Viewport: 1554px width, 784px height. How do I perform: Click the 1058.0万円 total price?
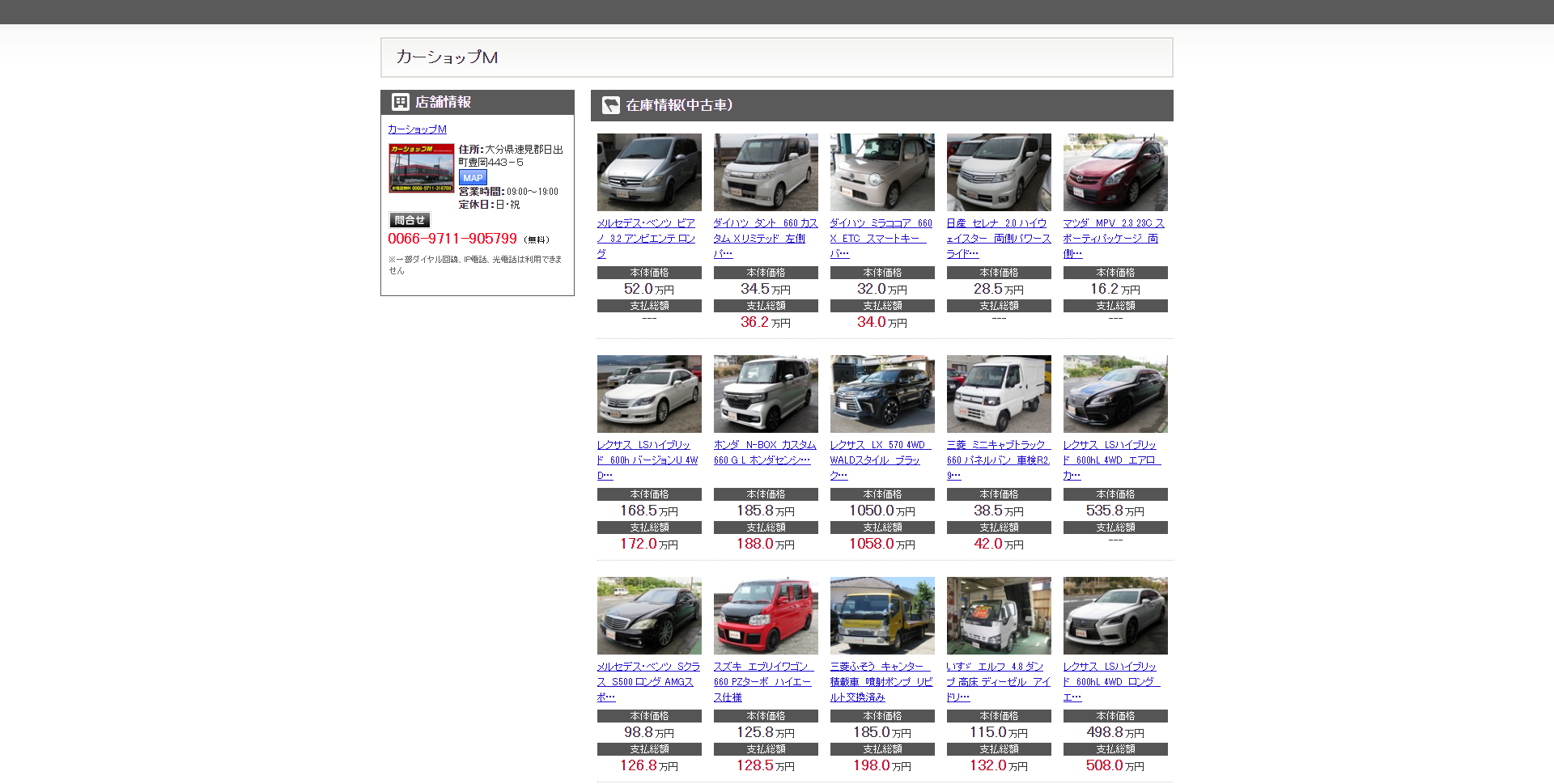[x=882, y=544]
